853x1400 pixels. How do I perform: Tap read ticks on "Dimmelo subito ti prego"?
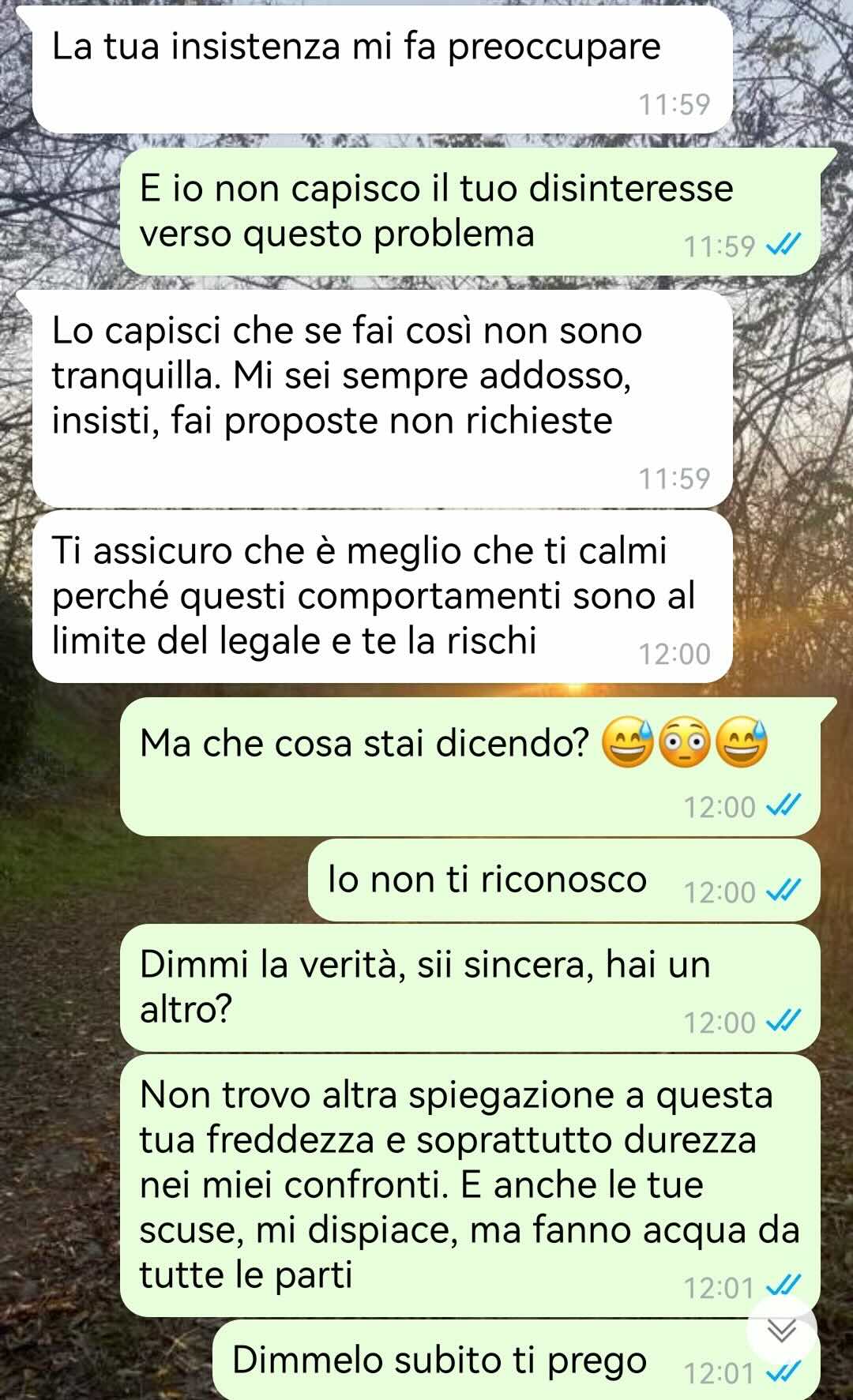[x=784, y=1373]
